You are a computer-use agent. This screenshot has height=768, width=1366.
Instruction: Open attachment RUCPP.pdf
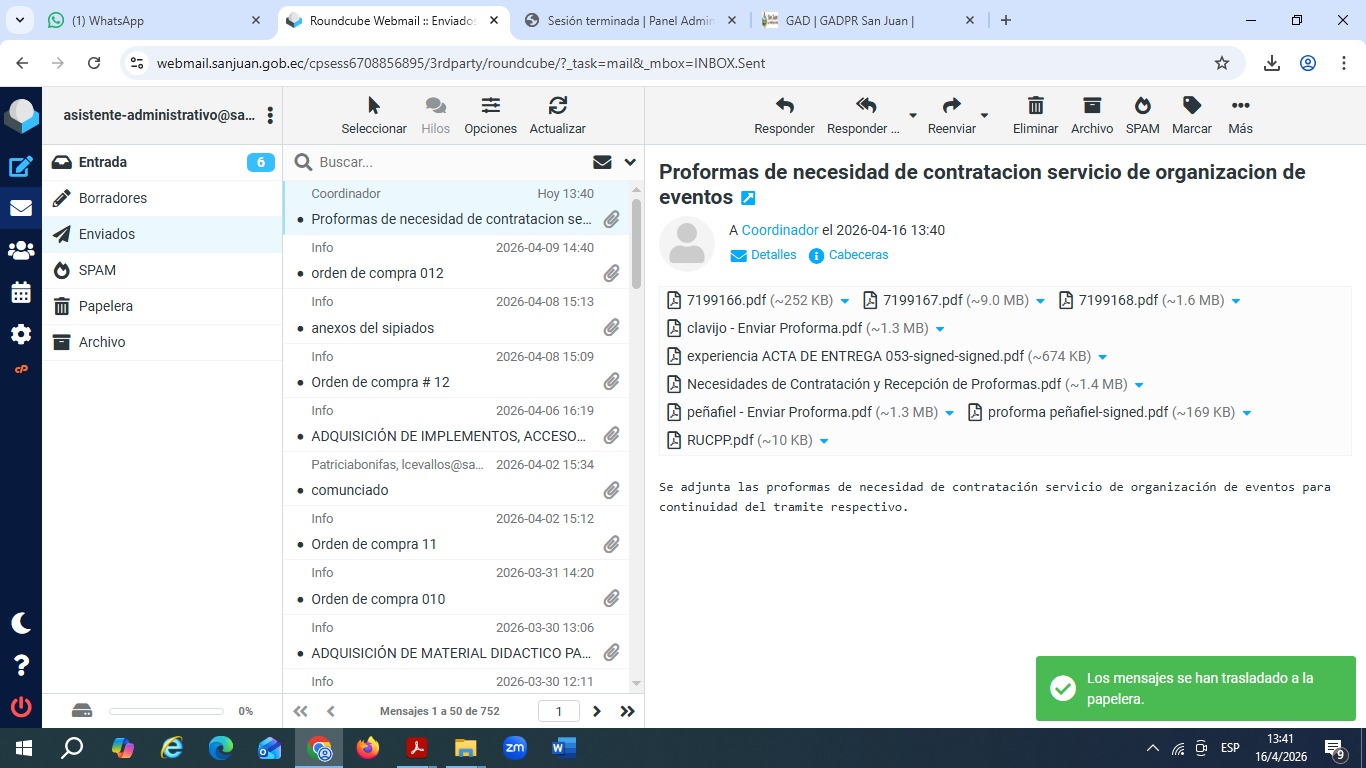(719, 440)
